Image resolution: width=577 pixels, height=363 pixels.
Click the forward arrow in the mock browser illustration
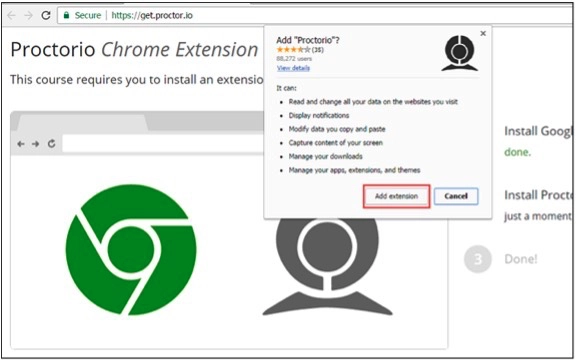pyautogui.click(x=35, y=144)
